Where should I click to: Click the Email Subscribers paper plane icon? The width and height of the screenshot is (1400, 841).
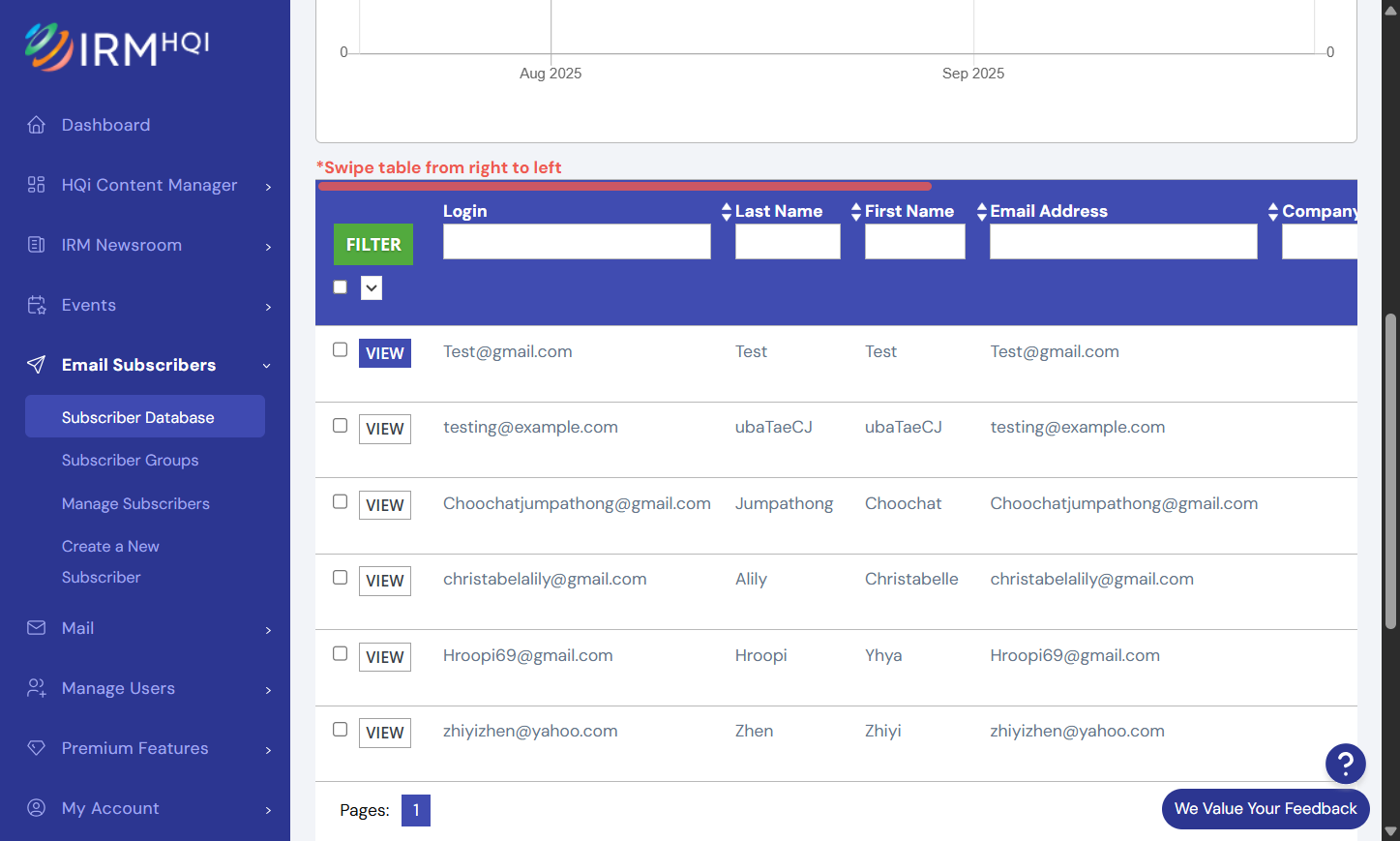(x=37, y=365)
